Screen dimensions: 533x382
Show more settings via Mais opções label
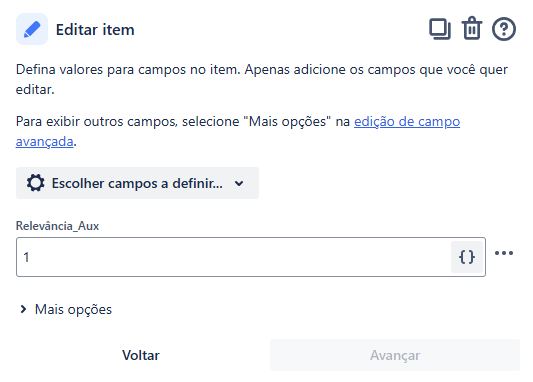[x=73, y=310]
